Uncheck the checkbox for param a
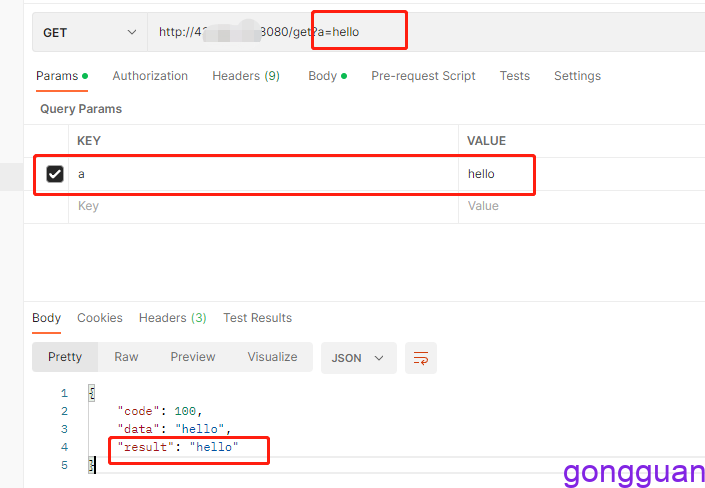 pyautogui.click(x=55, y=174)
